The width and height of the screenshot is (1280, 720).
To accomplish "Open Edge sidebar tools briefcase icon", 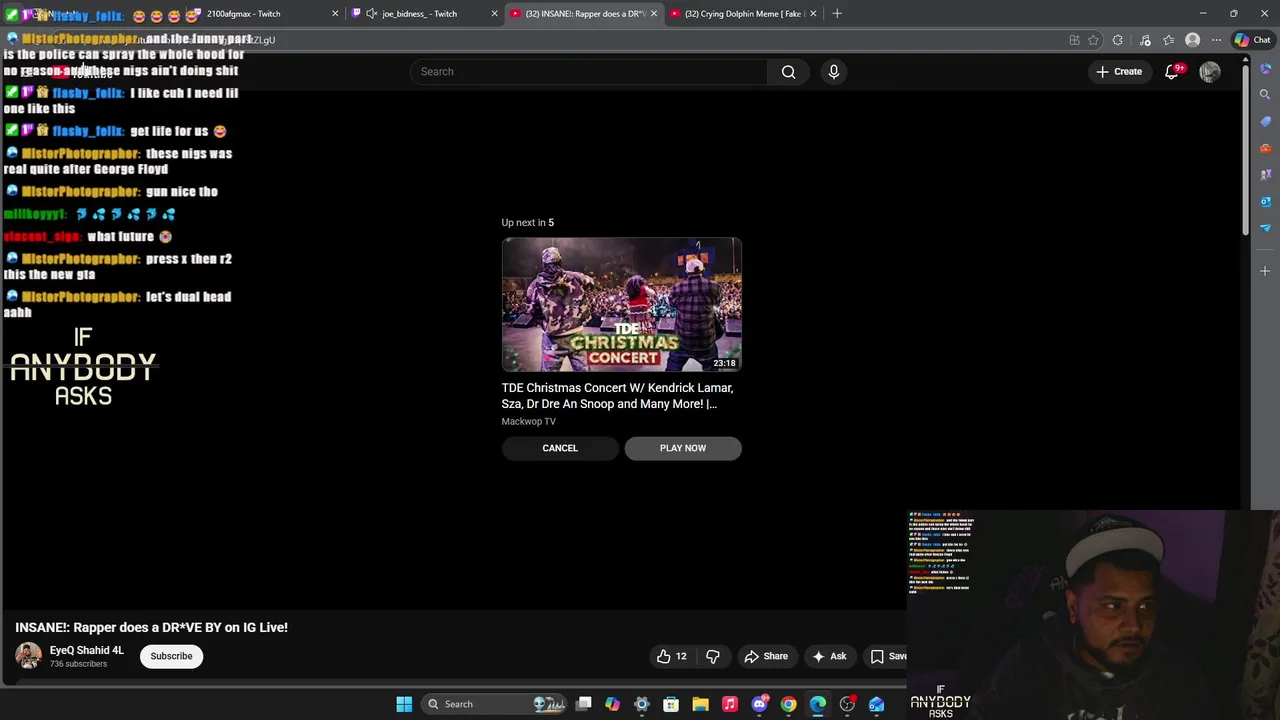I will [x=1265, y=148].
